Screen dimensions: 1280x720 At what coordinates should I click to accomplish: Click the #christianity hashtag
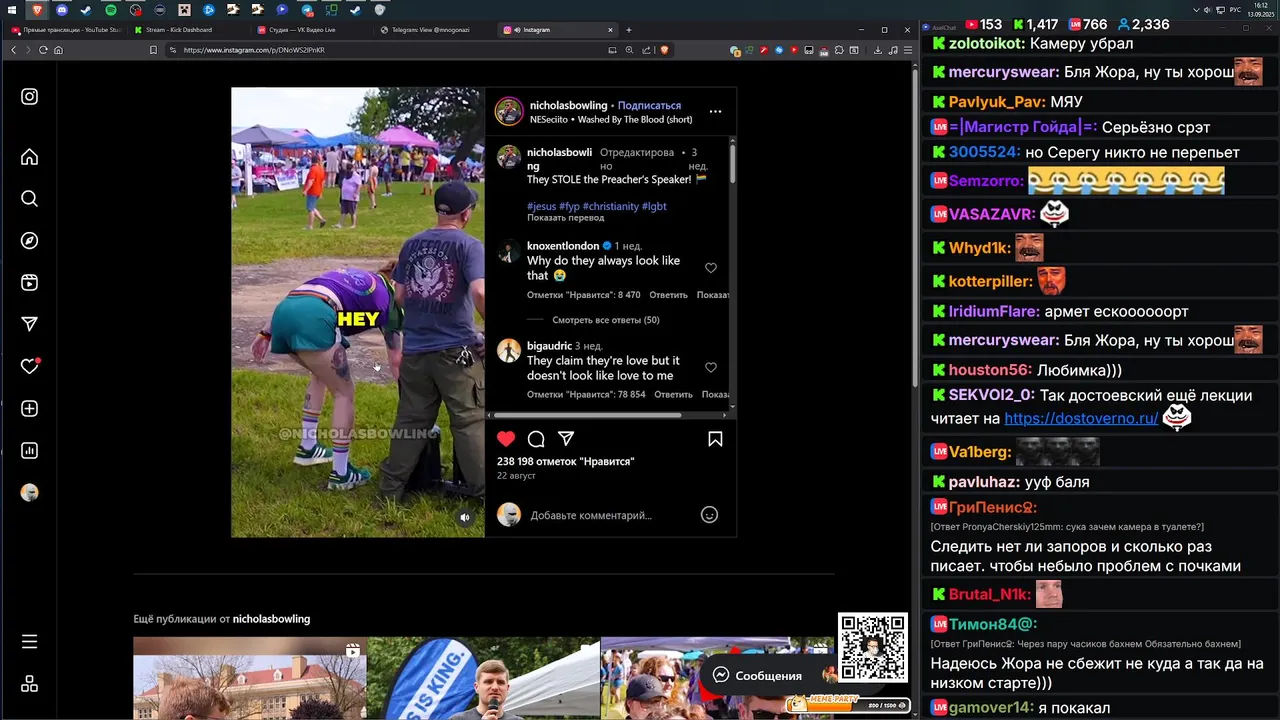[611, 206]
